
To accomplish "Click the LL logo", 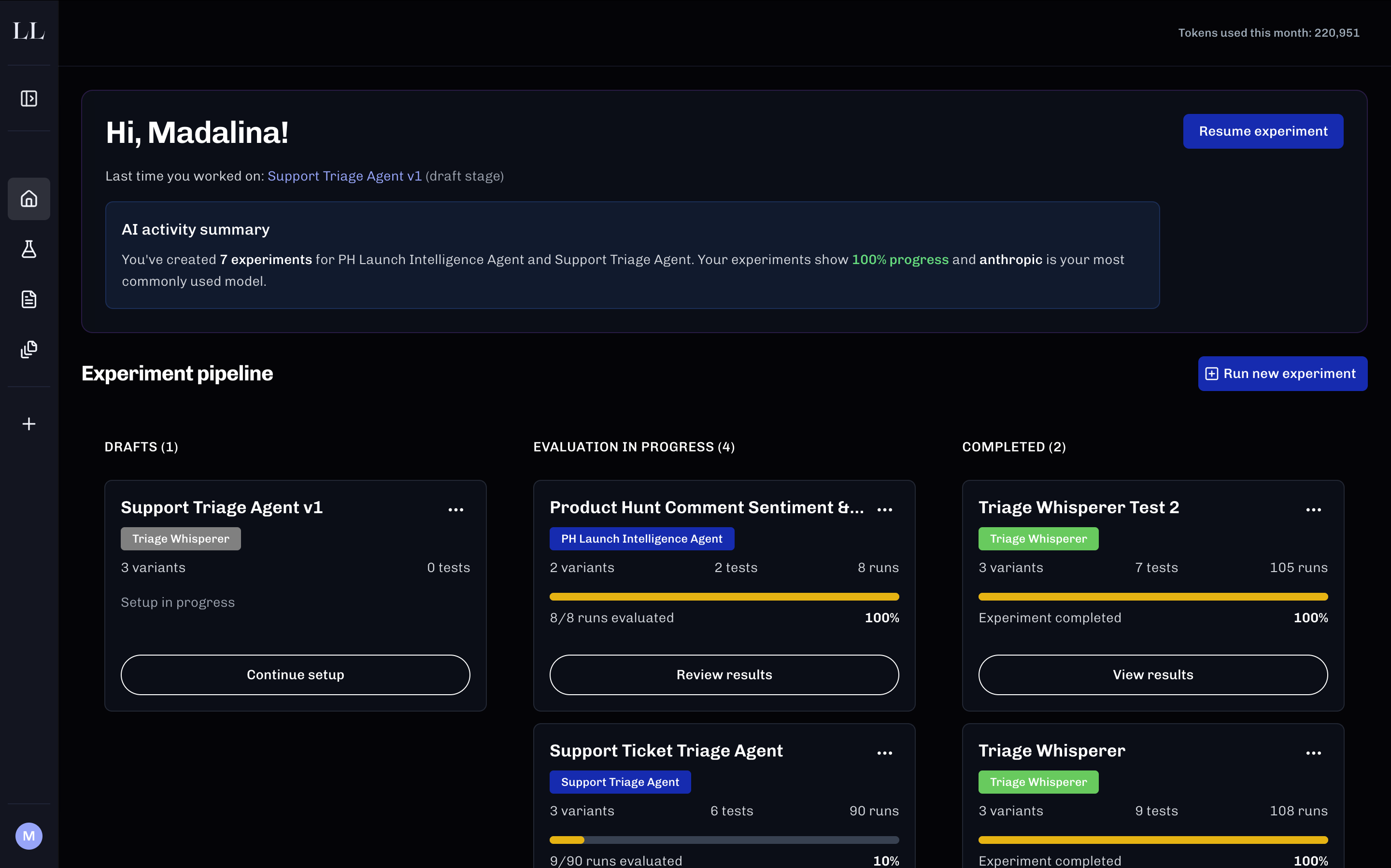I will [x=28, y=31].
